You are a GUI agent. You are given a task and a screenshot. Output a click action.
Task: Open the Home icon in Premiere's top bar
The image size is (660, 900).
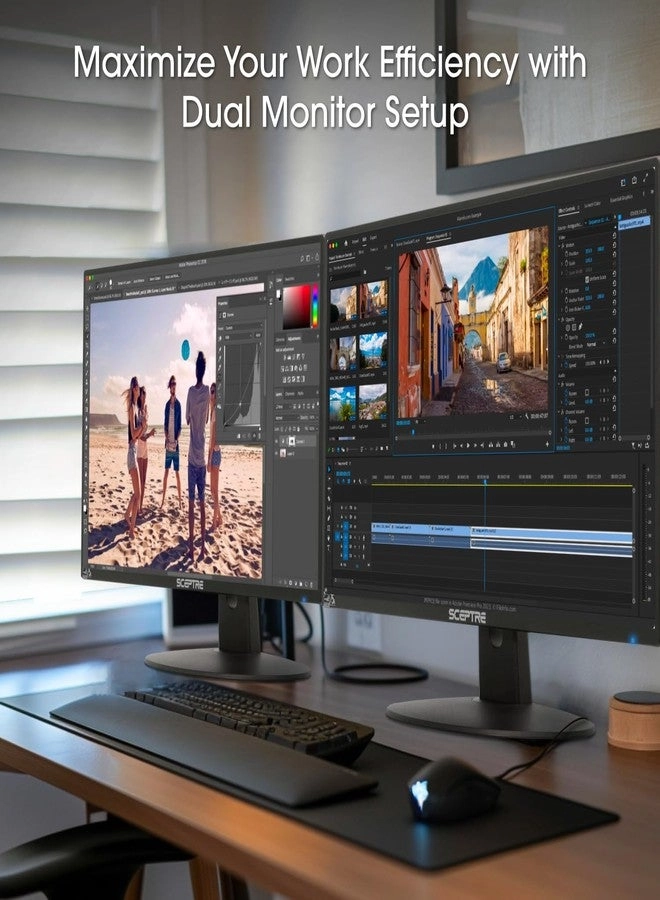(346, 243)
